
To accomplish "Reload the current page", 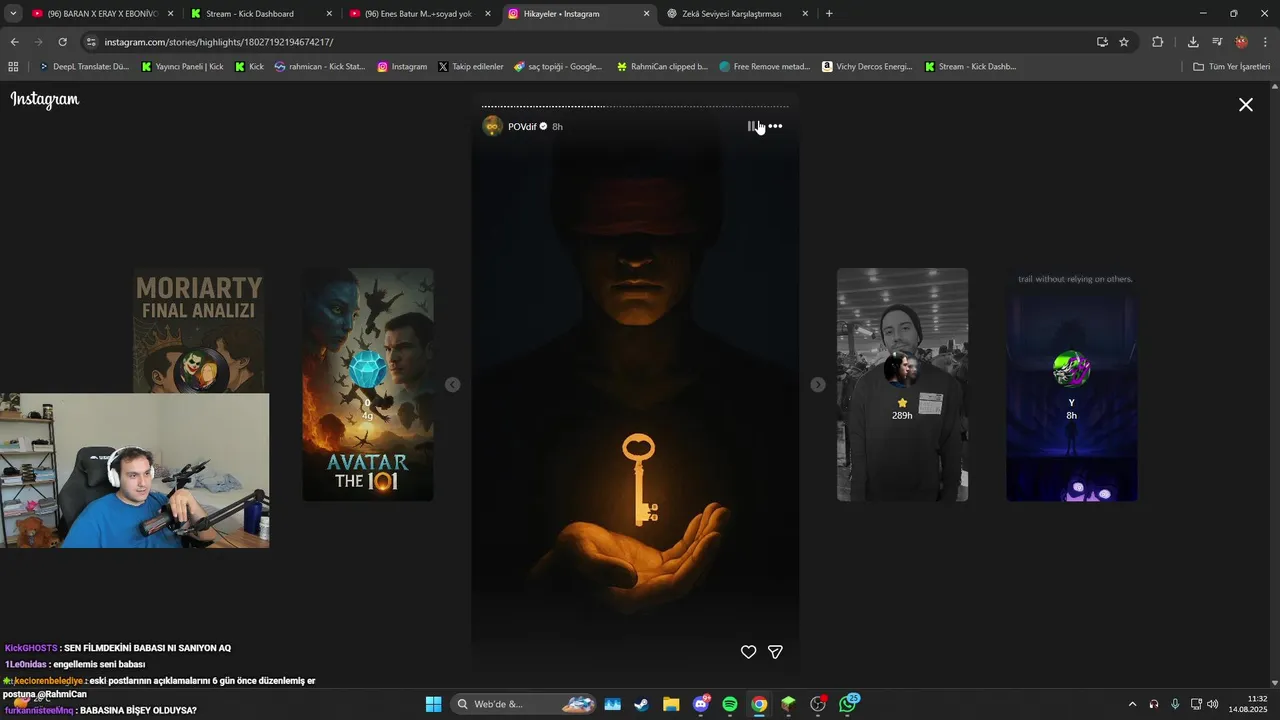I will [x=62, y=42].
